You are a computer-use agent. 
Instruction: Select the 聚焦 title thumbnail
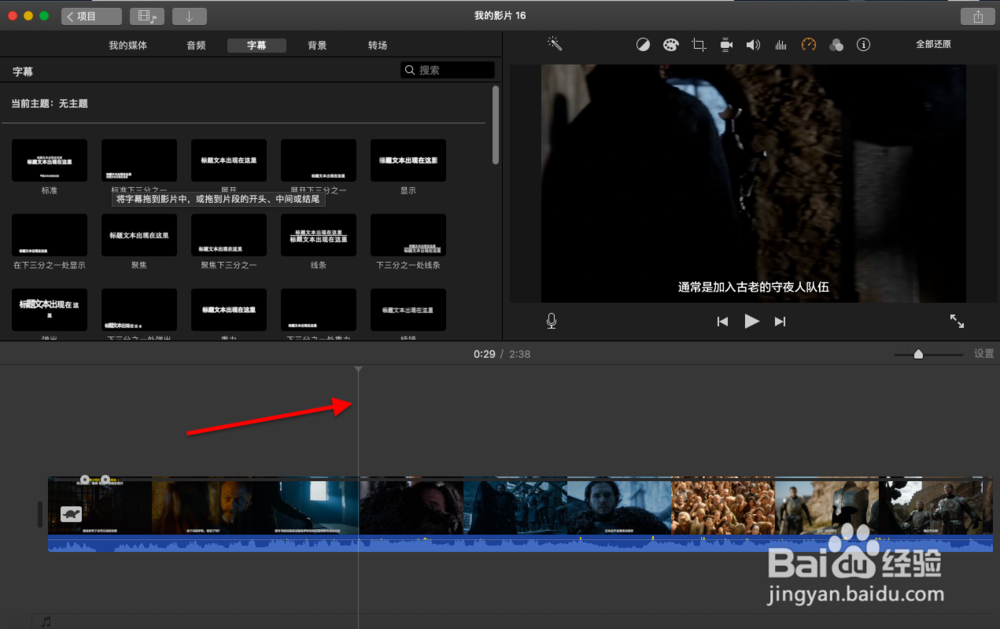click(x=139, y=235)
